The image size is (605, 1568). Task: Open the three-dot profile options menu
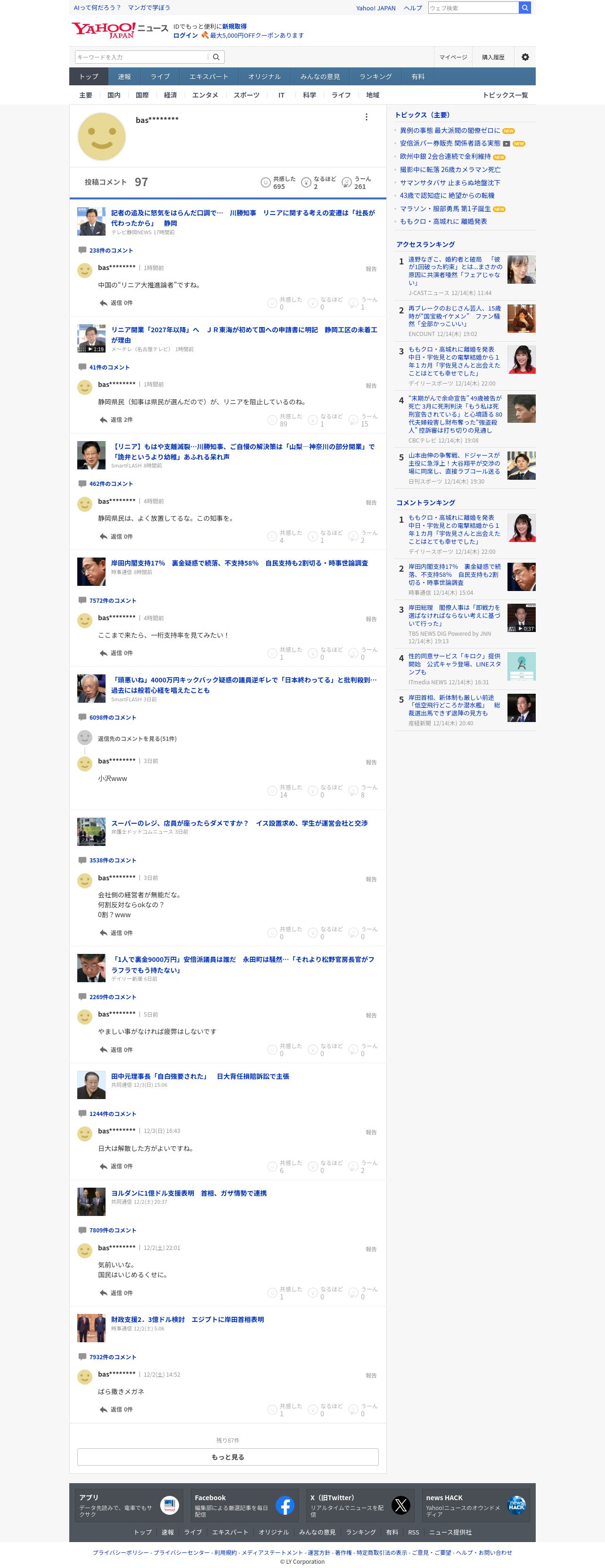pos(367,117)
